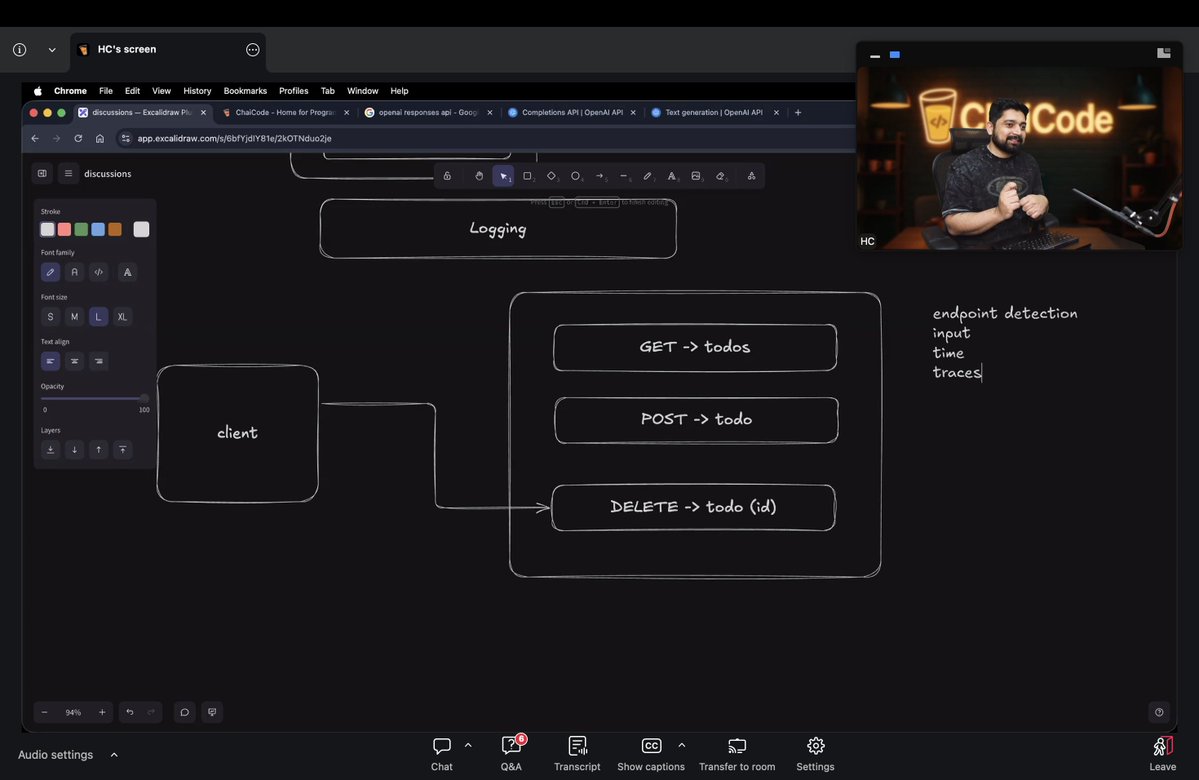1199x780 pixels.
Task: Reload the Excalidraw page
Action: [78, 138]
